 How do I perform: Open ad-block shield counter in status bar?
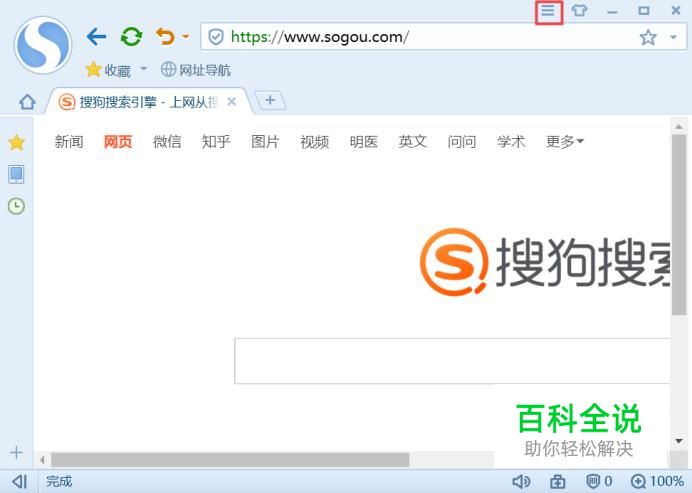599,481
